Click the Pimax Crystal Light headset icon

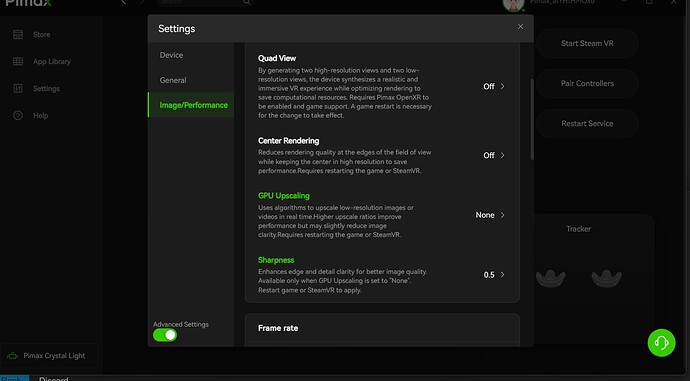[x=13, y=355]
